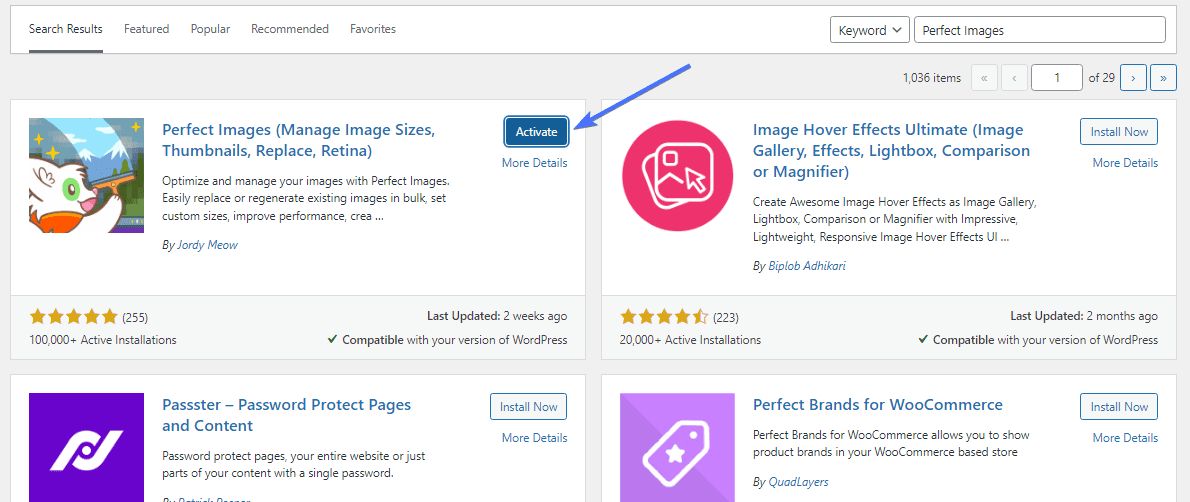1190x502 pixels.
Task: Click the (223) rating count
Action: [726, 317]
